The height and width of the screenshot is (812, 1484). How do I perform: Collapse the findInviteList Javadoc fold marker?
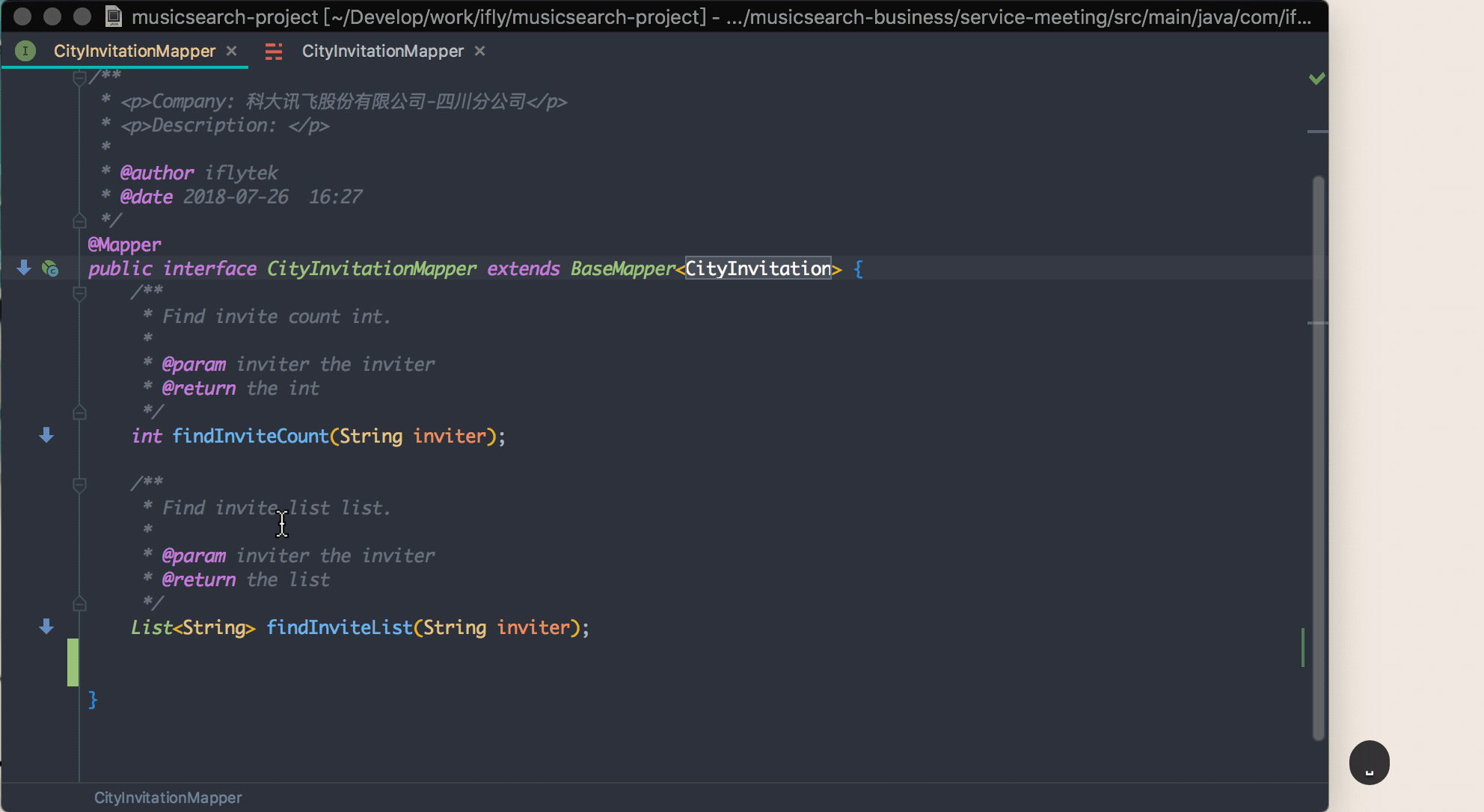coord(79,485)
